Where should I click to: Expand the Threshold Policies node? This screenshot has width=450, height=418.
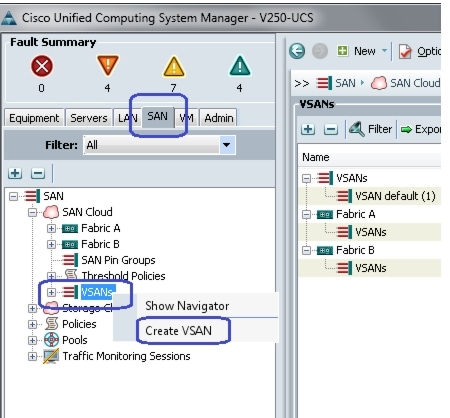(51, 276)
